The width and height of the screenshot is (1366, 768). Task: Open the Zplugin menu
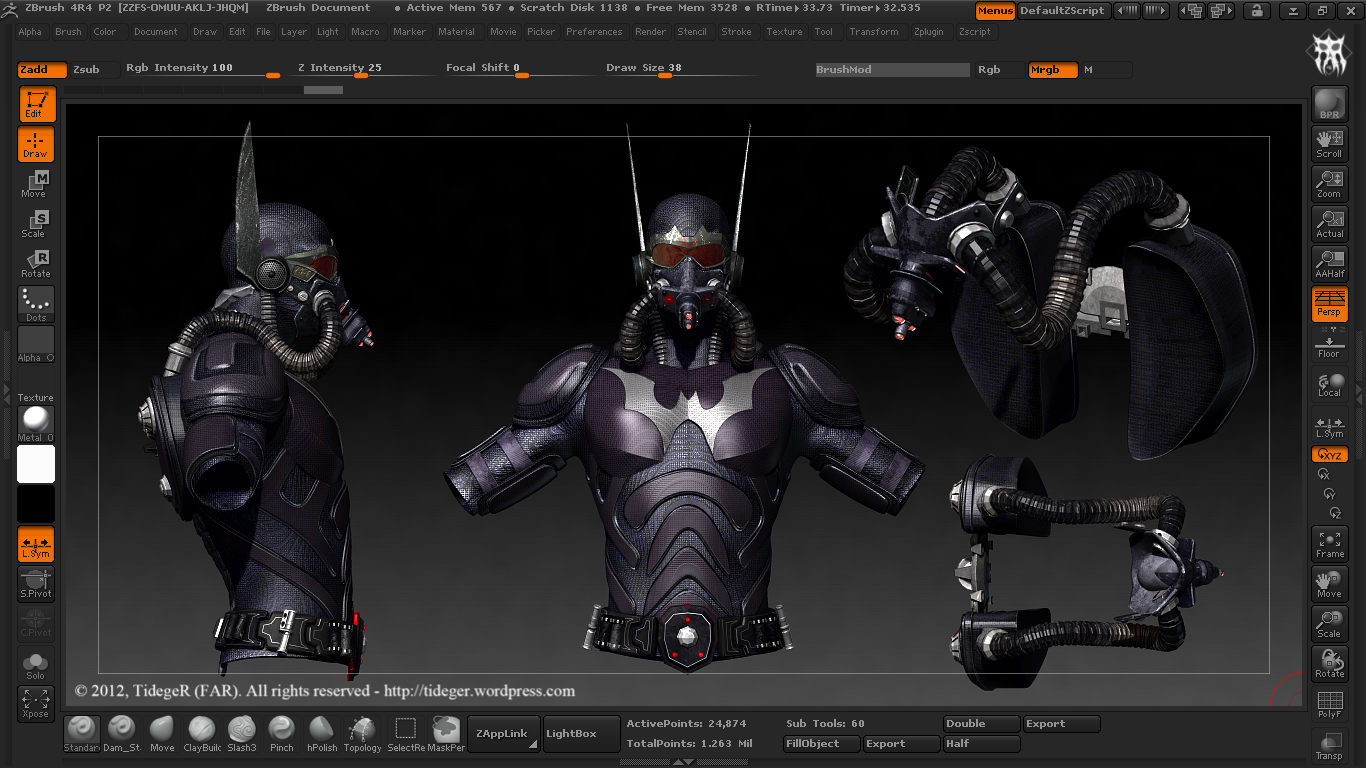929,32
